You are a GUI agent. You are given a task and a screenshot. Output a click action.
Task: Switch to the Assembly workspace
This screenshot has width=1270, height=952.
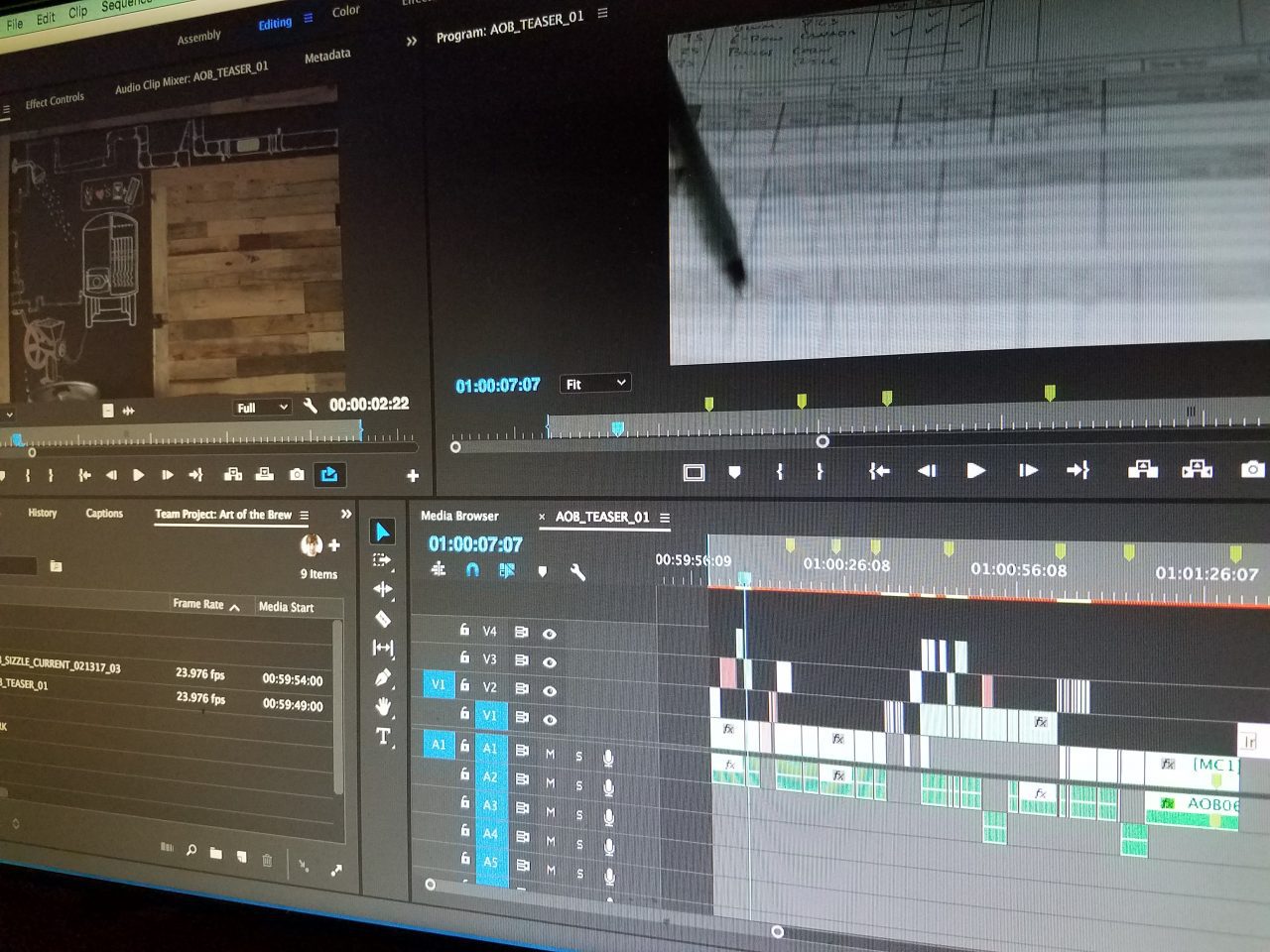198,37
